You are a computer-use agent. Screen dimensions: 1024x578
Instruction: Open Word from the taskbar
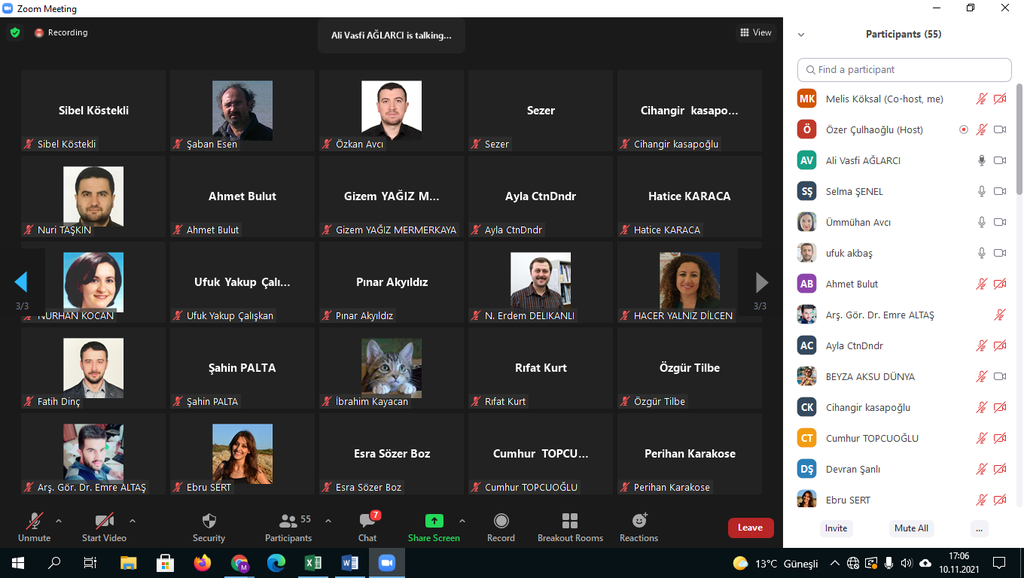350,563
